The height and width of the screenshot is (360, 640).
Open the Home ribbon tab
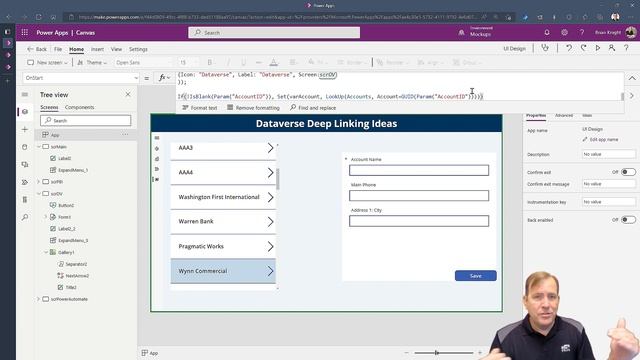click(76, 49)
